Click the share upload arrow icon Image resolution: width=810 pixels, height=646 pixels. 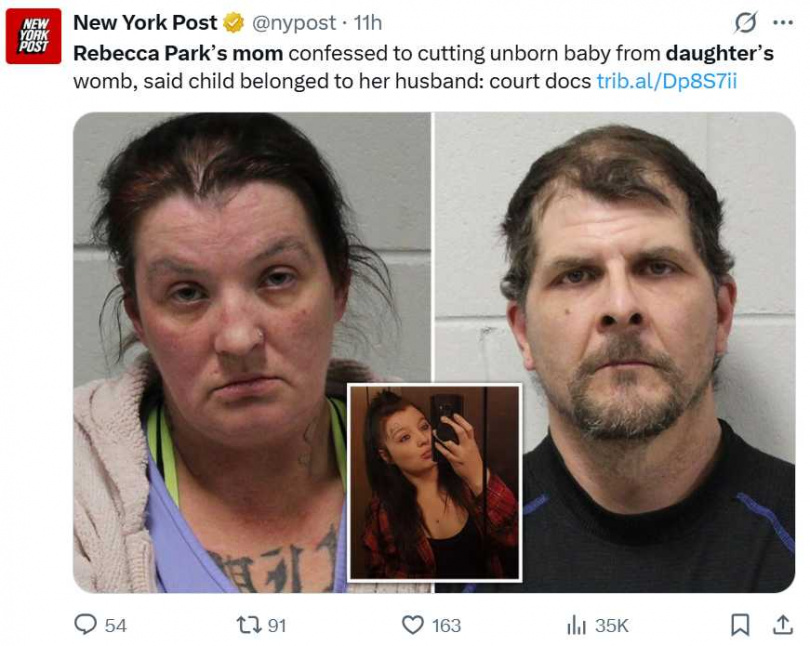[782, 624]
